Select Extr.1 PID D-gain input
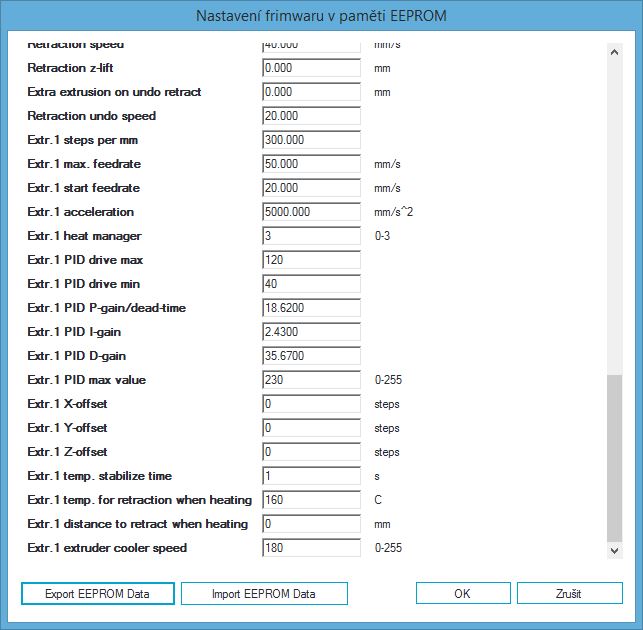Viewport: 643px width, 630px height. pos(310,356)
